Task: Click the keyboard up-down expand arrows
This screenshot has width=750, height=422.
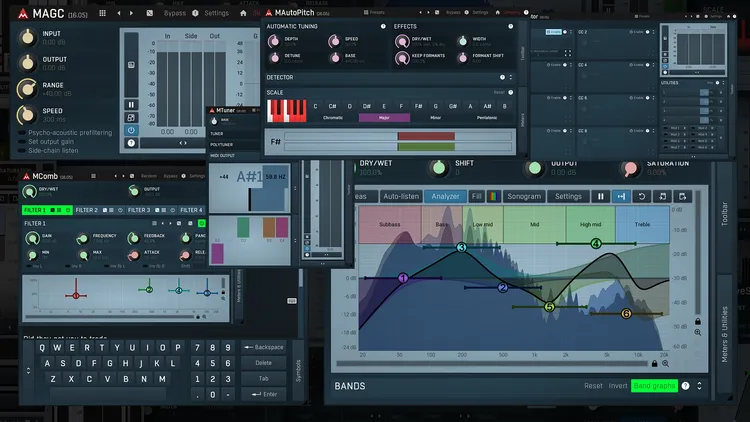Action: 28,370
